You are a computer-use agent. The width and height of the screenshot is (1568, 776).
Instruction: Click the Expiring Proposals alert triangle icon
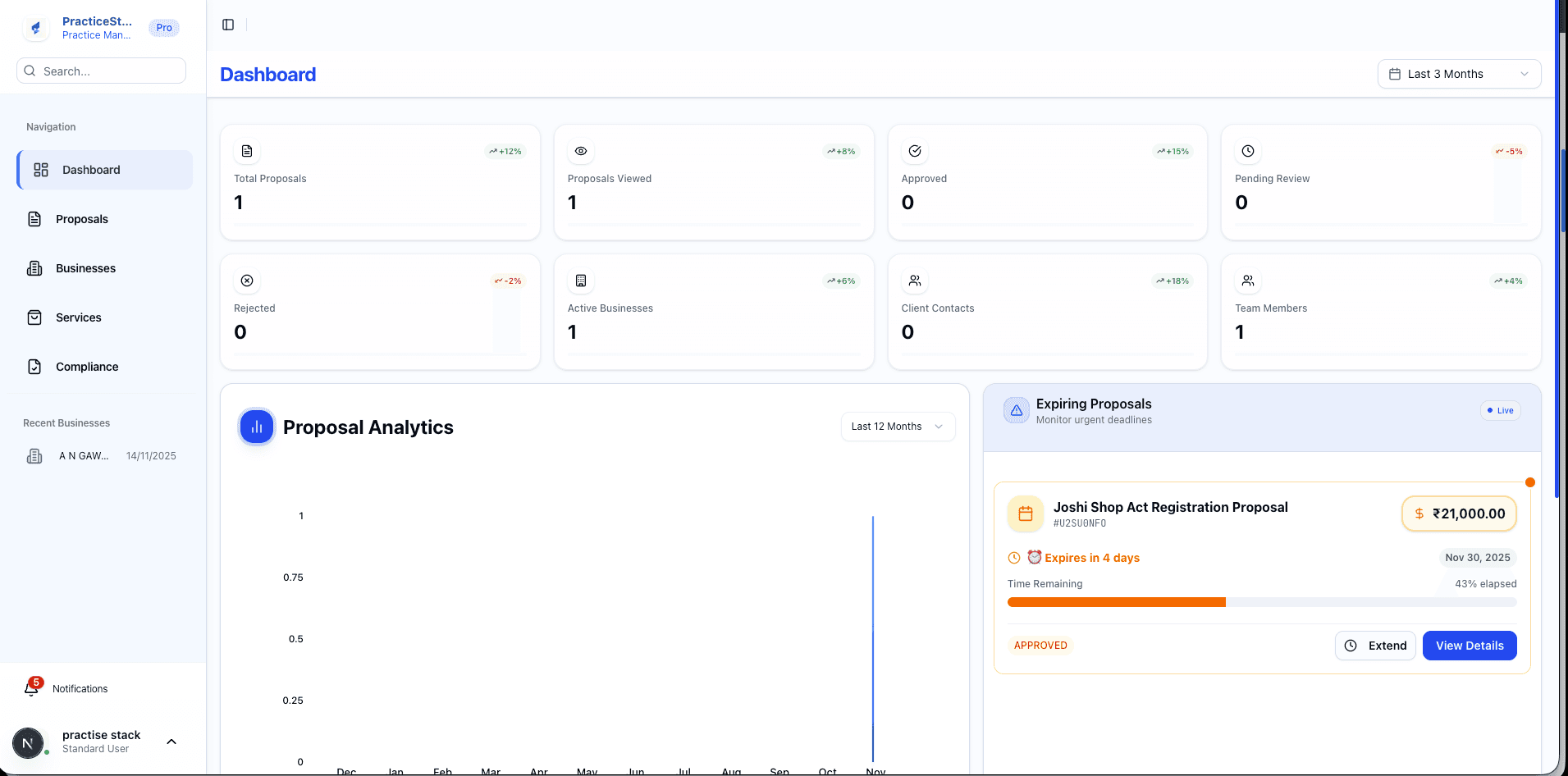pyautogui.click(x=1016, y=410)
